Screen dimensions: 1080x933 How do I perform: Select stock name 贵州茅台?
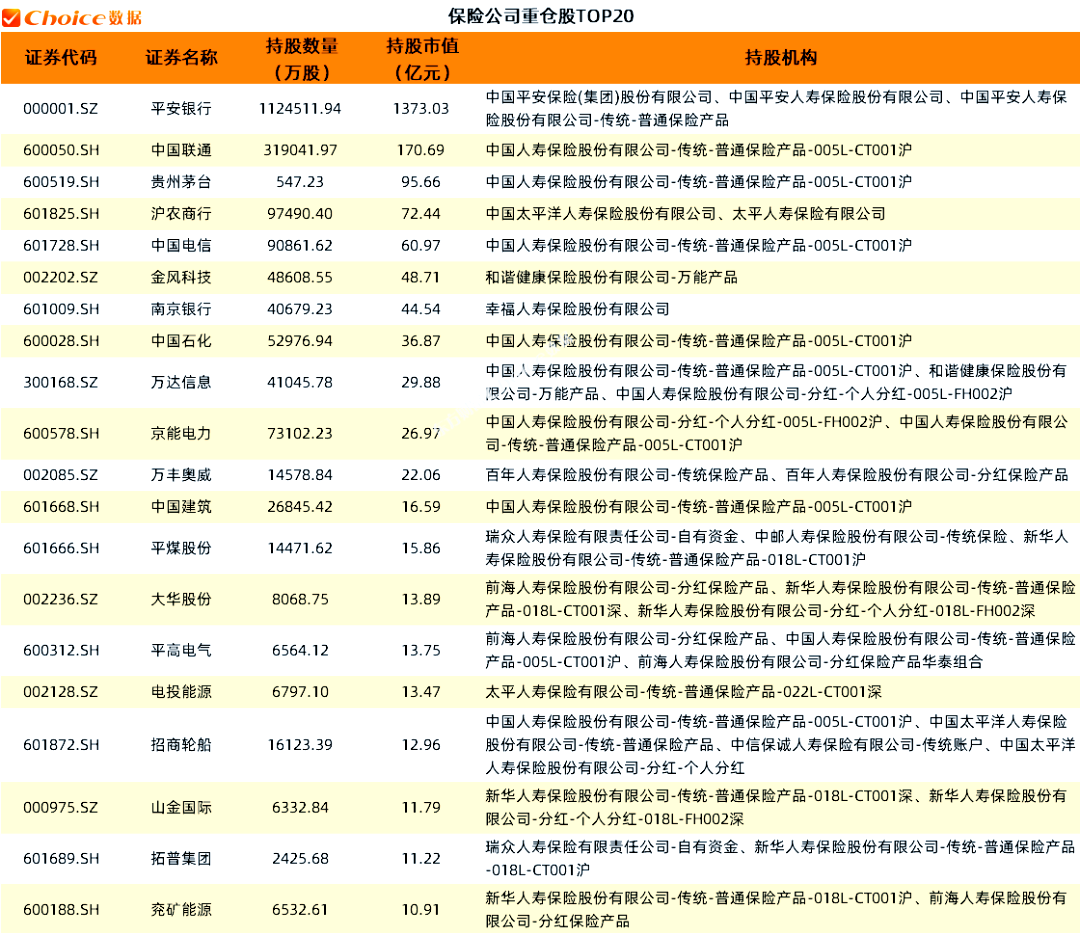point(181,182)
